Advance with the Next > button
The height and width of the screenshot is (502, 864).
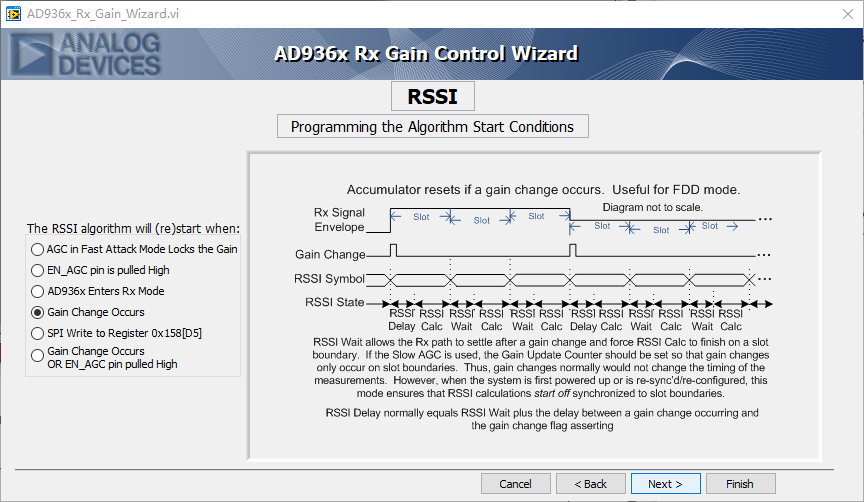(x=665, y=484)
